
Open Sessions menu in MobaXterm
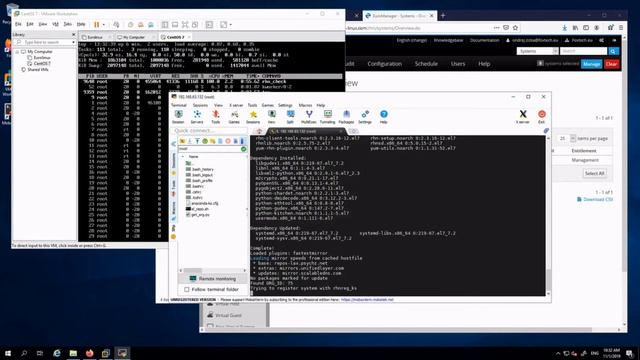(x=200, y=105)
